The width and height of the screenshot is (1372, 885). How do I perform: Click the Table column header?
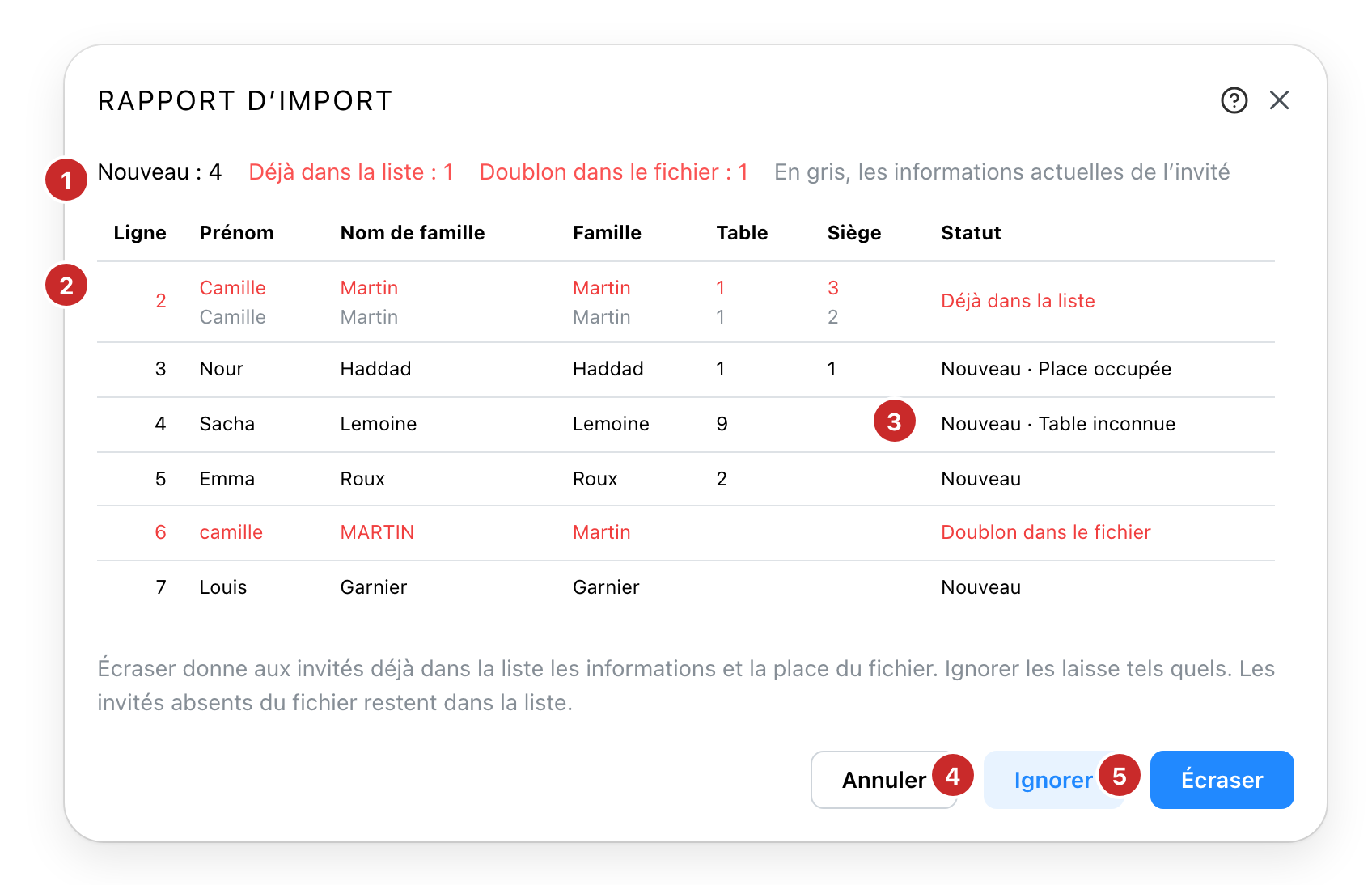click(x=742, y=233)
